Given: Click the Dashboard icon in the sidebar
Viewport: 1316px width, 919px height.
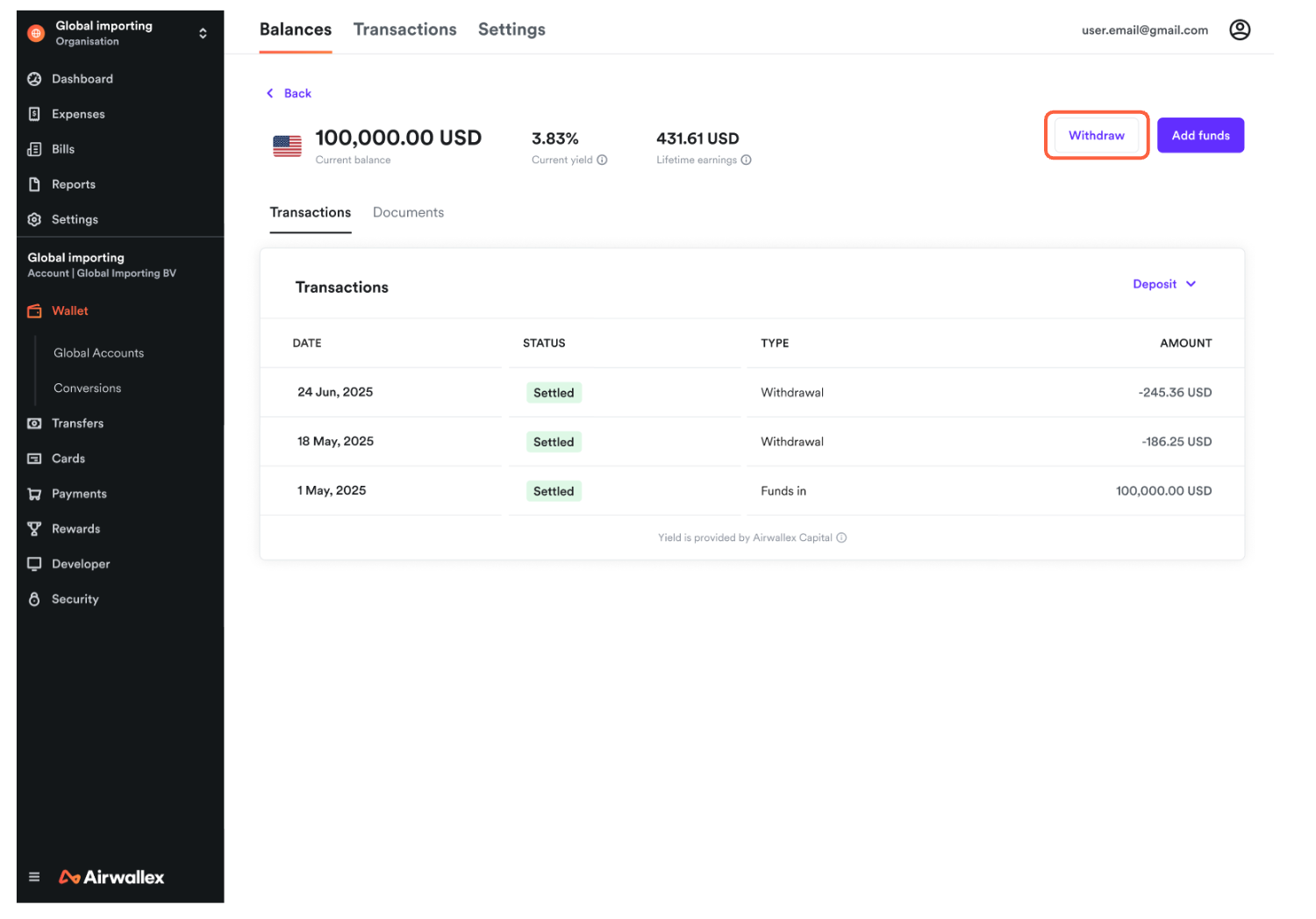Looking at the screenshot, I should (x=34, y=79).
